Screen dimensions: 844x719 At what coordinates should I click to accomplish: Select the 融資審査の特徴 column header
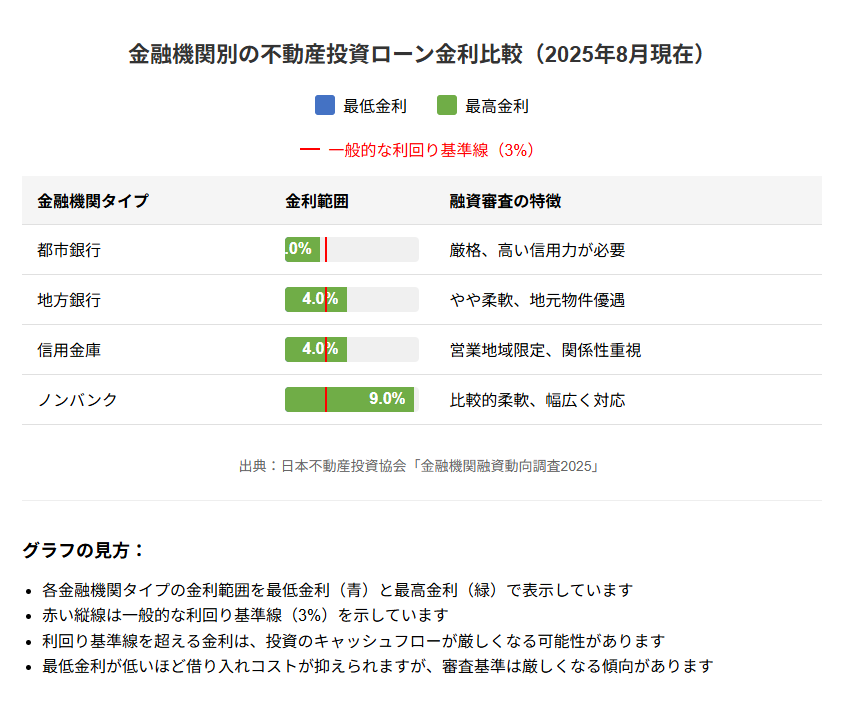click(505, 201)
